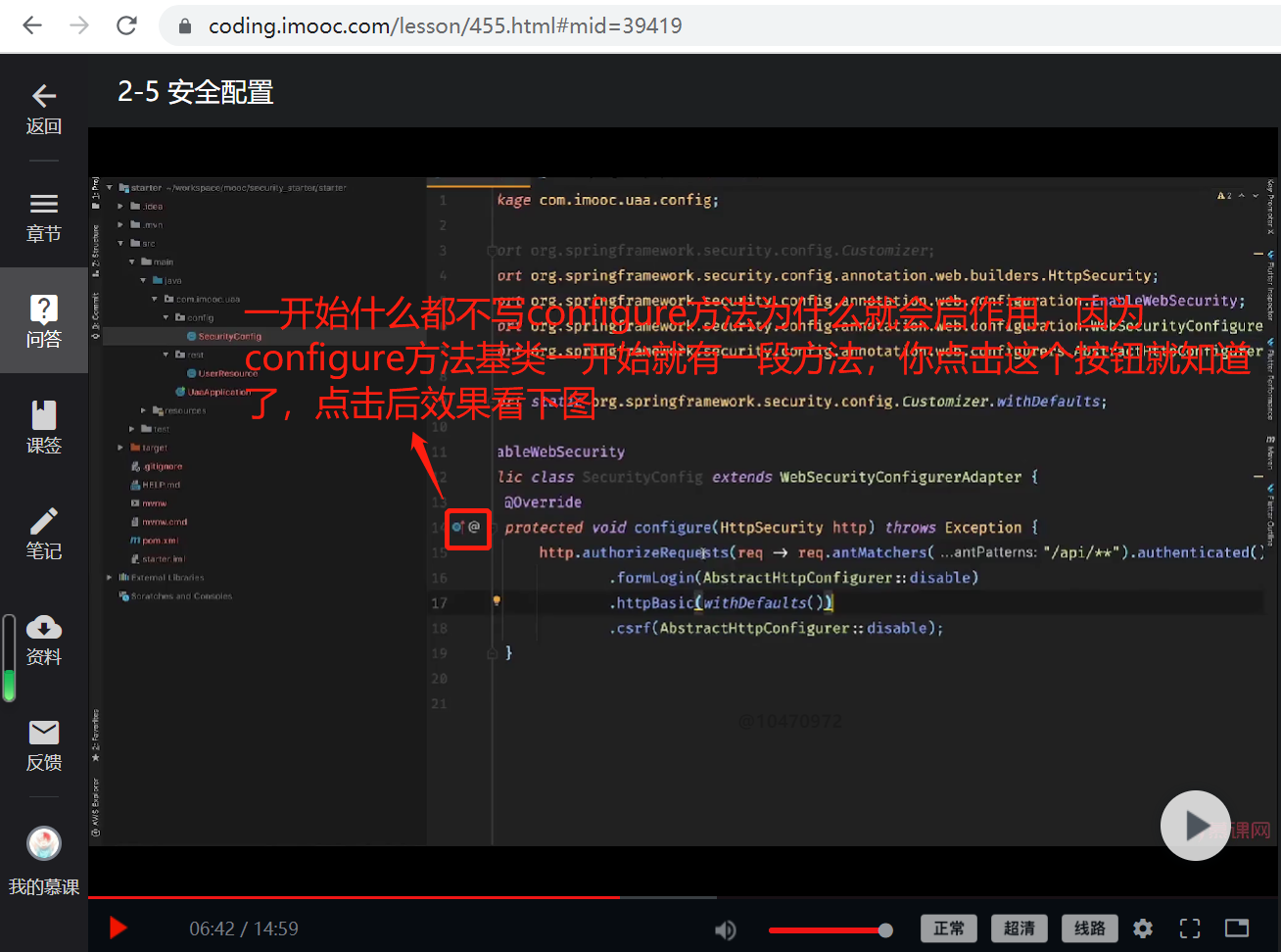This screenshot has height=952, width=1281.
Task: Open the 反馈 feedback form
Action: point(44,745)
